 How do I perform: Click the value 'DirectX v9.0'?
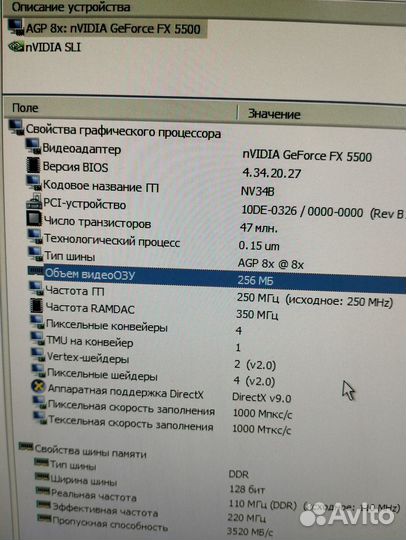[262, 398]
